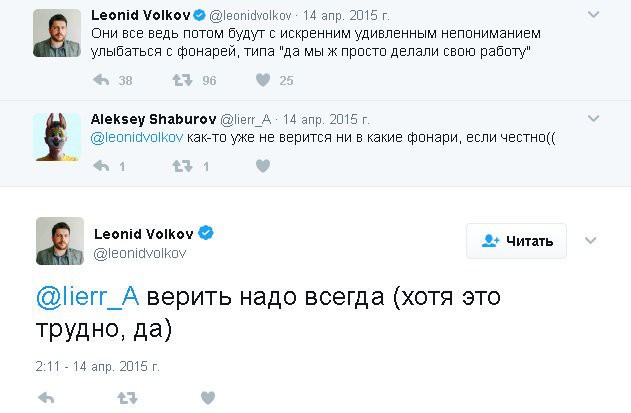This screenshot has width=631, height=413.
Task: Retweet Aleksey Shaburov's tweet
Action: [x=182, y=166]
